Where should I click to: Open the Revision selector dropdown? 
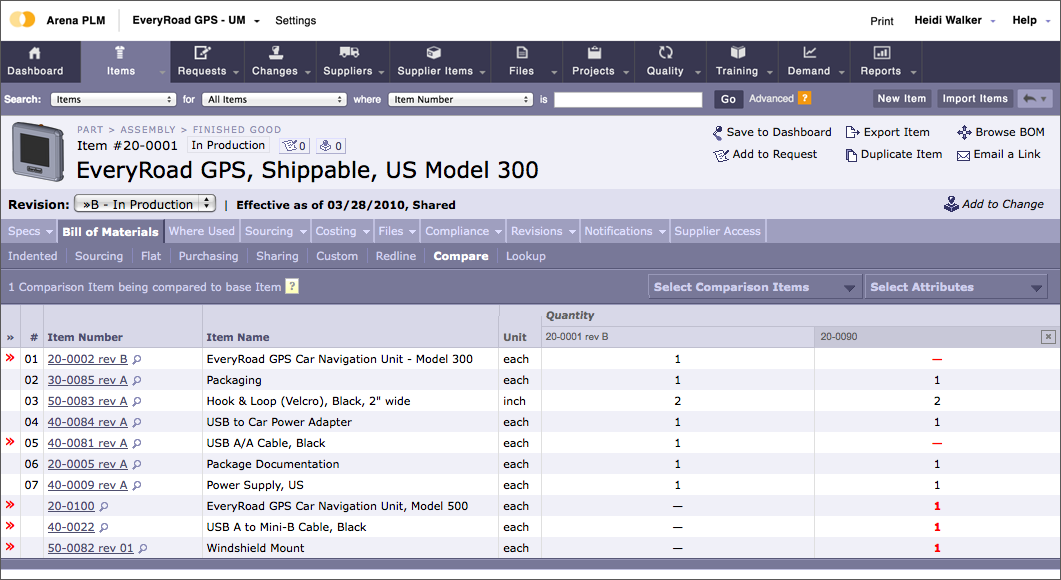point(145,204)
